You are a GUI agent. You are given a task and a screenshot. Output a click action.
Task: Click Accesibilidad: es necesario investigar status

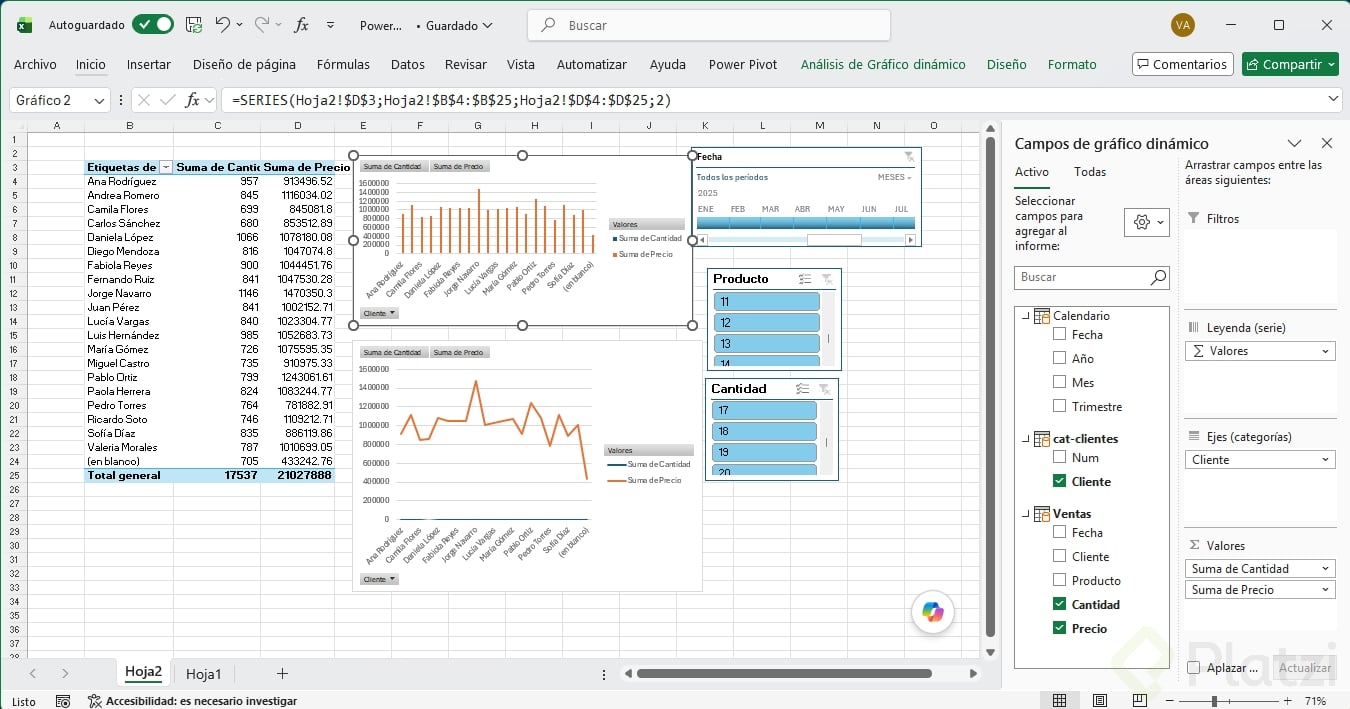point(192,701)
